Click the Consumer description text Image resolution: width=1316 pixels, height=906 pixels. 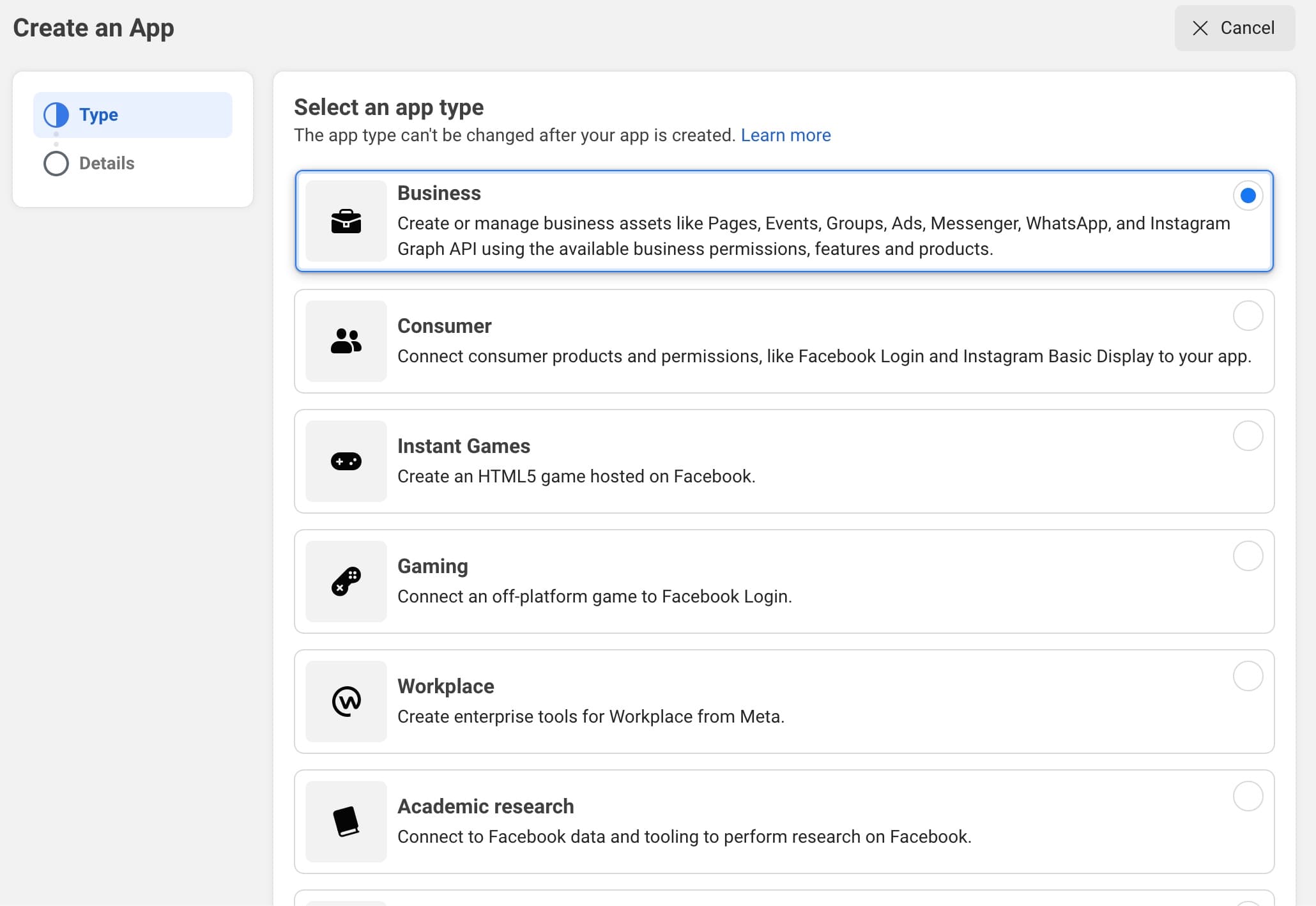click(824, 357)
